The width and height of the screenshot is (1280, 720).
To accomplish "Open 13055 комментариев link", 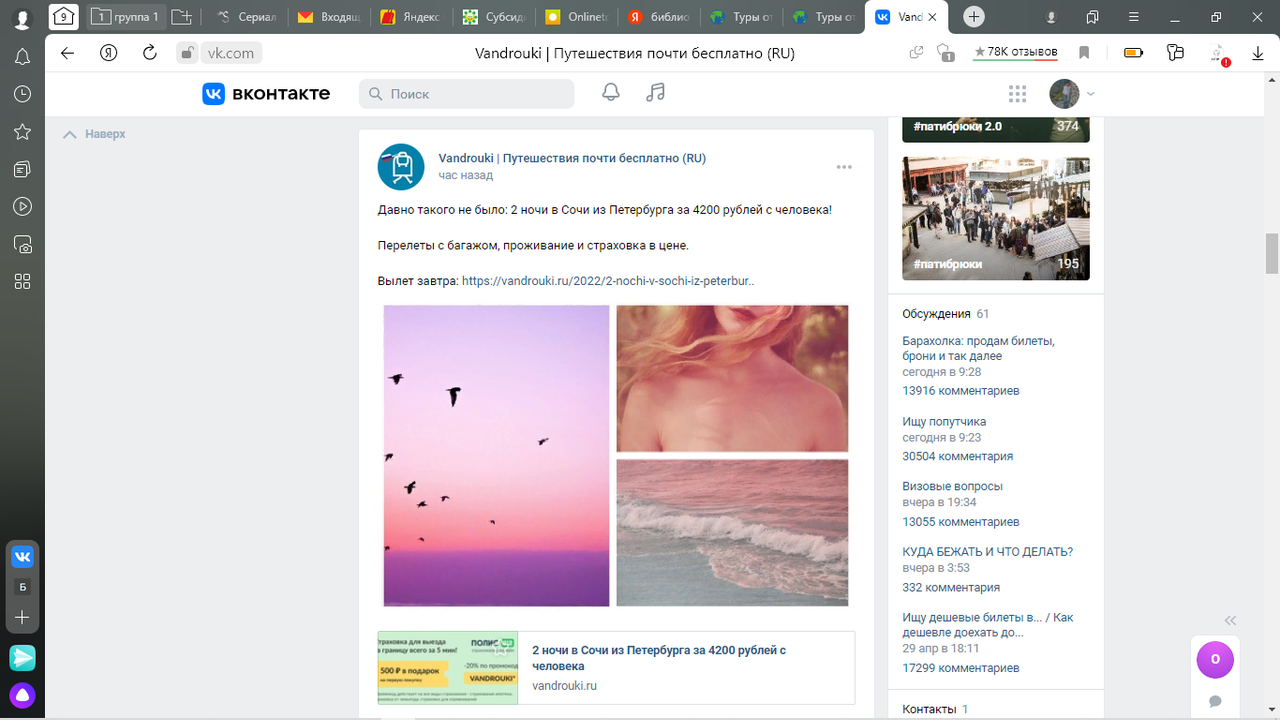I will click(961, 522).
